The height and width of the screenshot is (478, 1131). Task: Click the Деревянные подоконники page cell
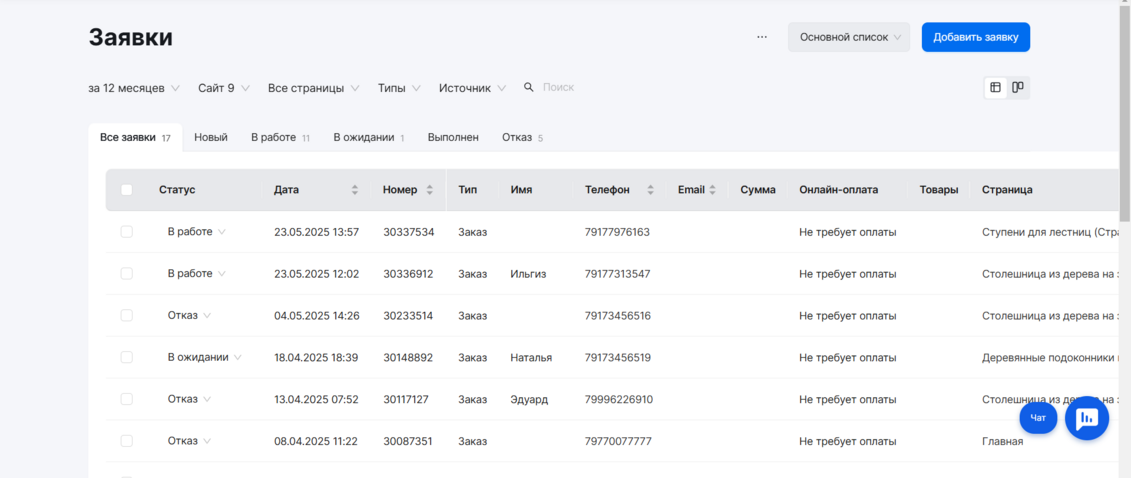(1050, 358)
